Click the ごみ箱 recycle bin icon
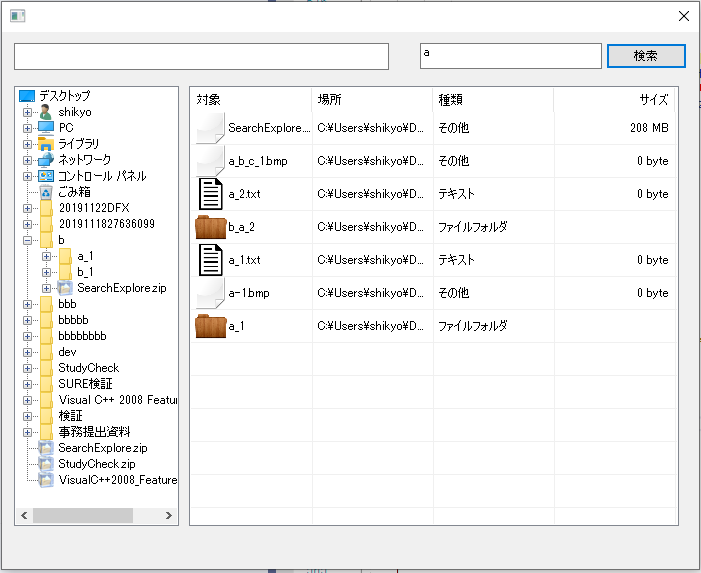Image resolution: width=701 pixels, height=573 pixels. 46,192
